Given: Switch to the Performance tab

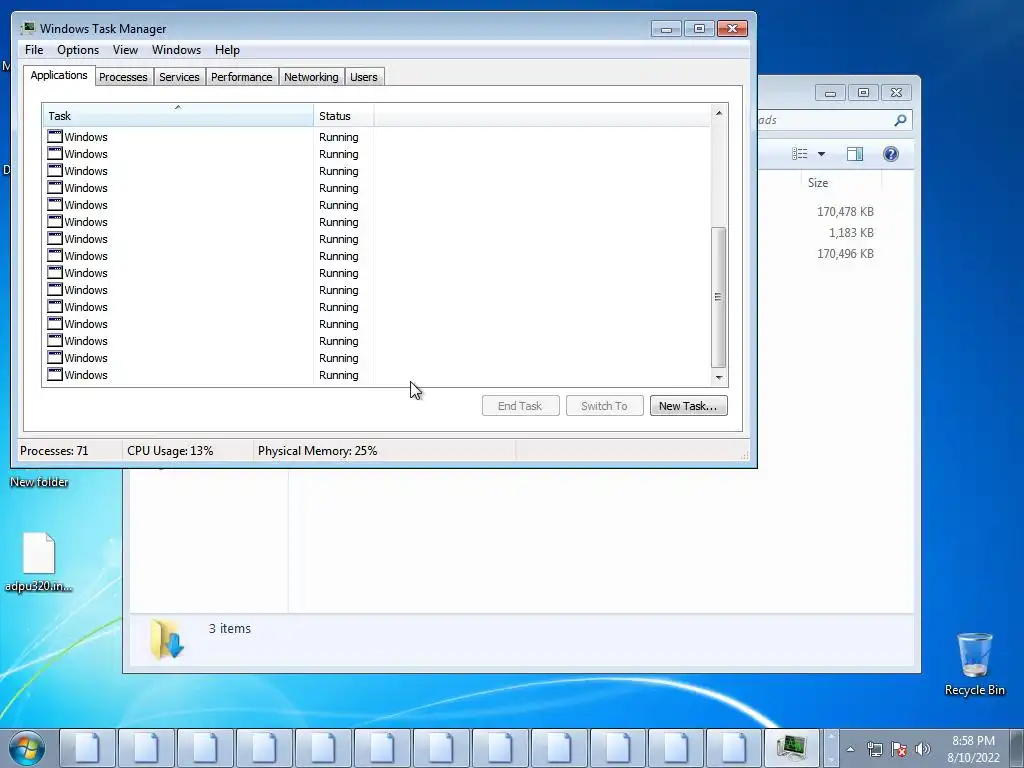Looking at the screenshot, I should (242, 77).
